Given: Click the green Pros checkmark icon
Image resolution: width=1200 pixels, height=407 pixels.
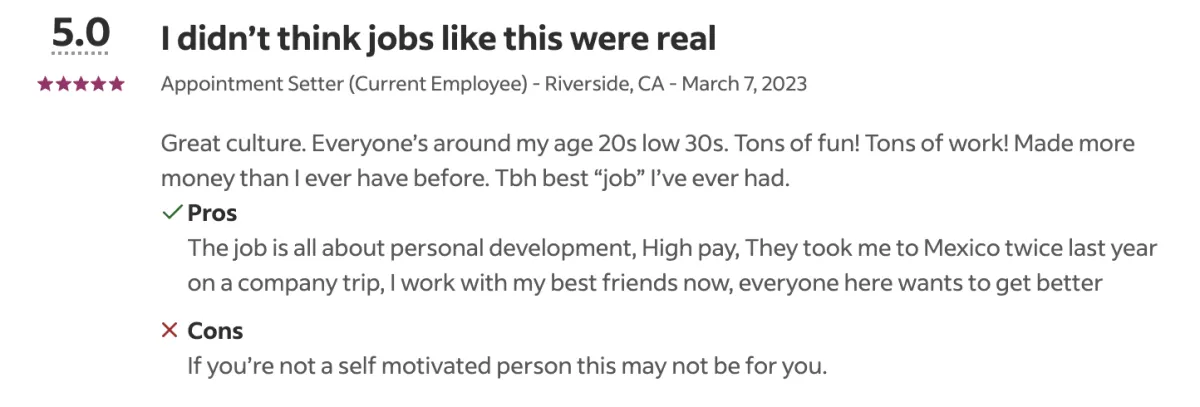Looking at the screenshot, I should click(171, 213).
